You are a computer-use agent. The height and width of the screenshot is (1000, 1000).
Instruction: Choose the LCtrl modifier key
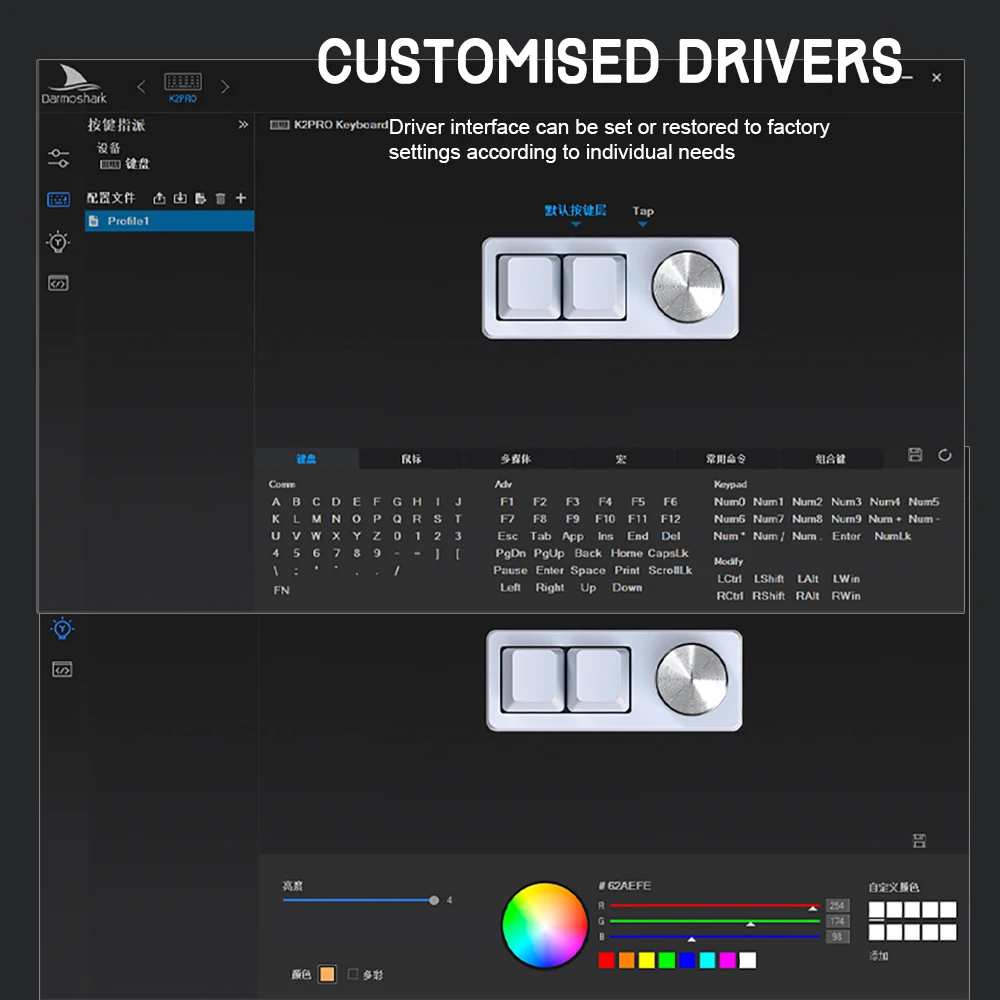point(729,579)
